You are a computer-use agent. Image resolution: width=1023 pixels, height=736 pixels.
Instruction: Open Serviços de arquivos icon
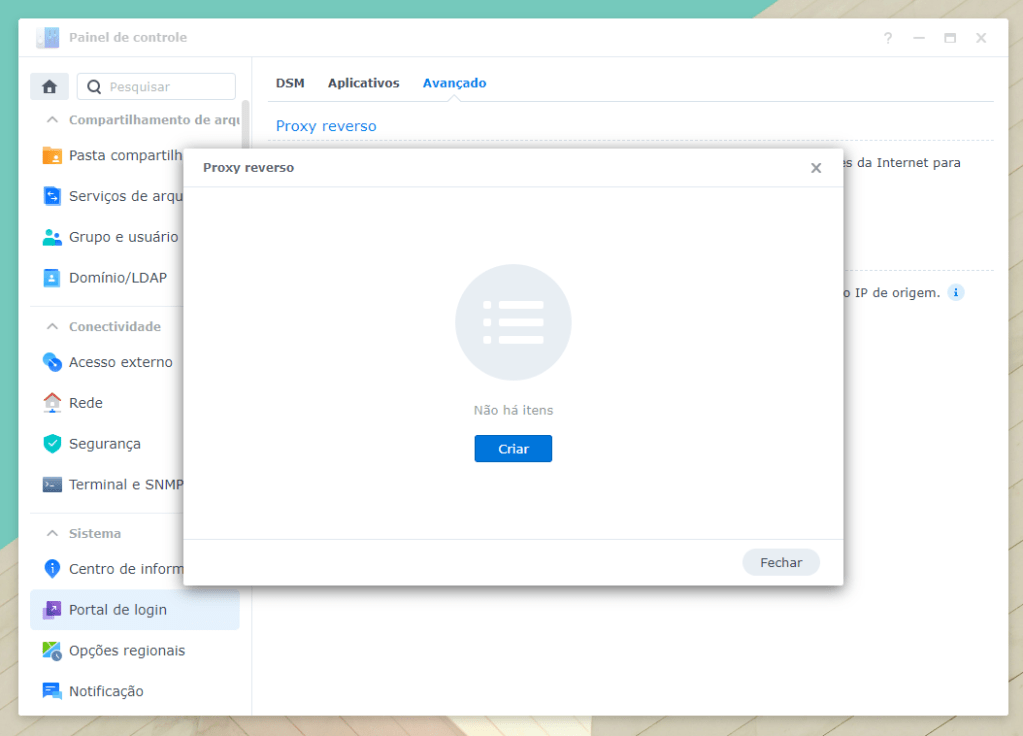coord(52,196)
